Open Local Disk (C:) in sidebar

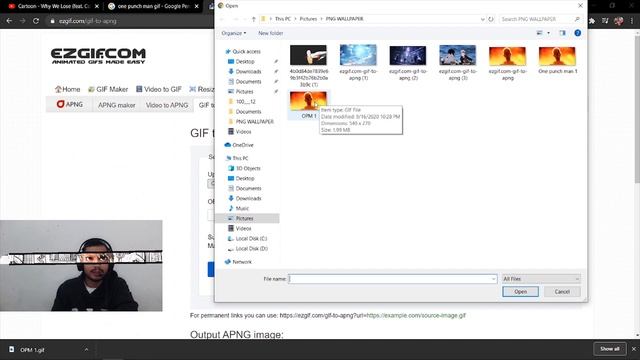pyautogui.click(x=251, y=238)
